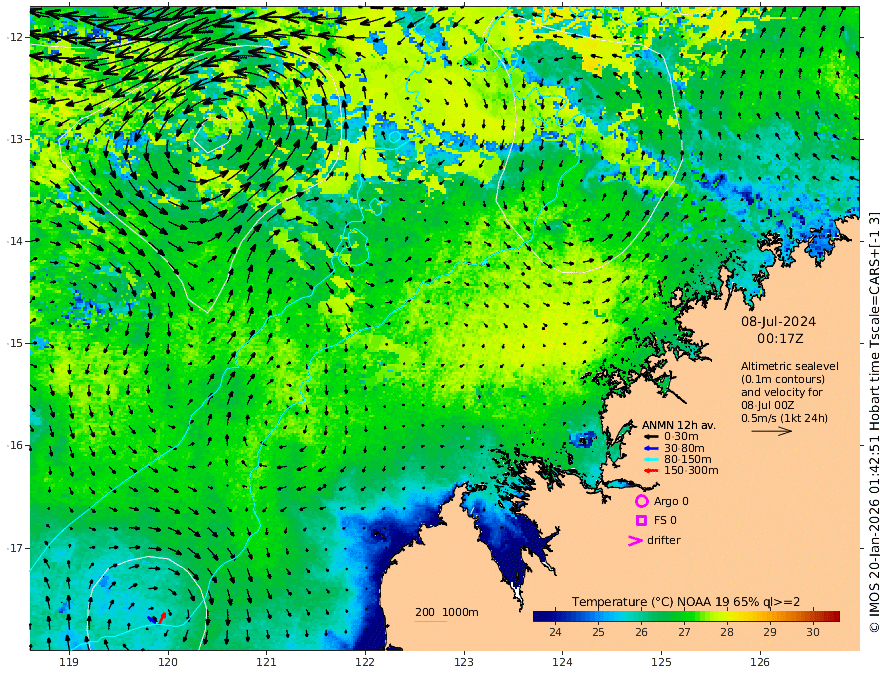Click the longitude axis label 119
The height and width of the screenshot is (680, 880).
point(69,663)
